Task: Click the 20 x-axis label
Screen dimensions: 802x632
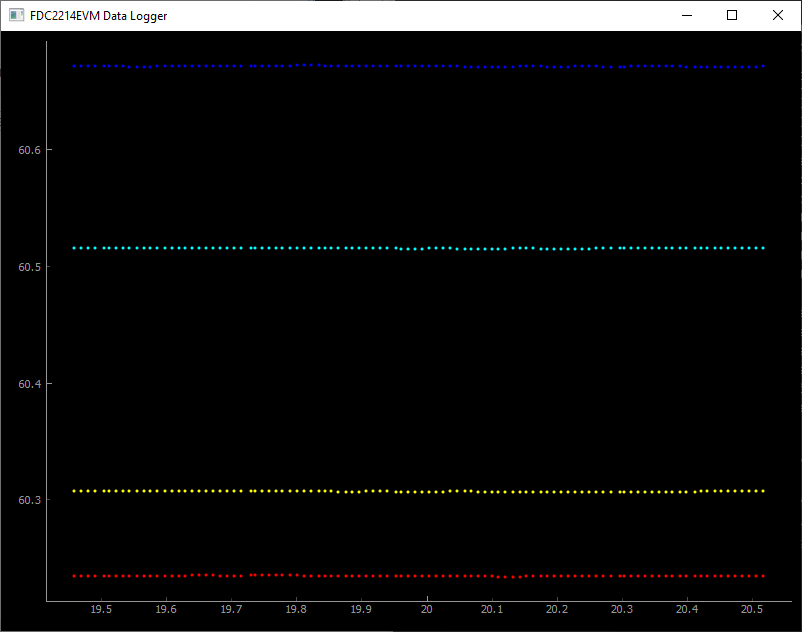Action: tap(427, 609)
